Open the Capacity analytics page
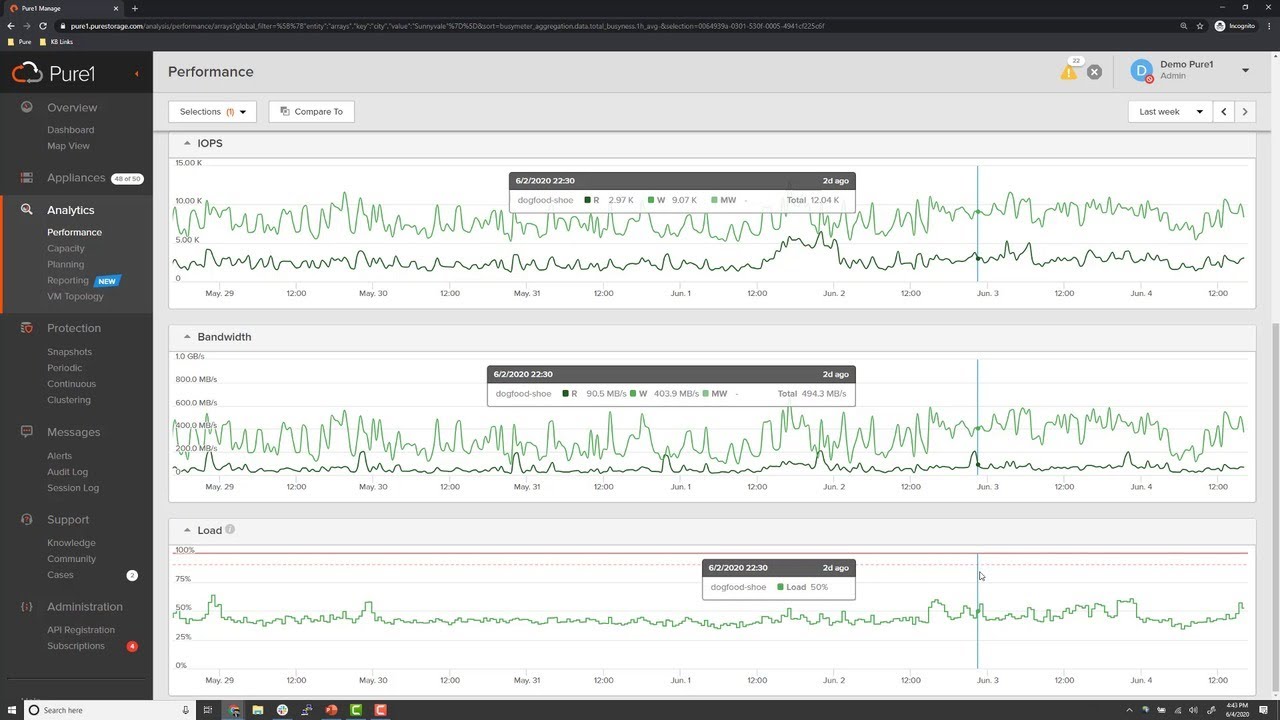The image size is (1280, 720). [x=66, y=248]
